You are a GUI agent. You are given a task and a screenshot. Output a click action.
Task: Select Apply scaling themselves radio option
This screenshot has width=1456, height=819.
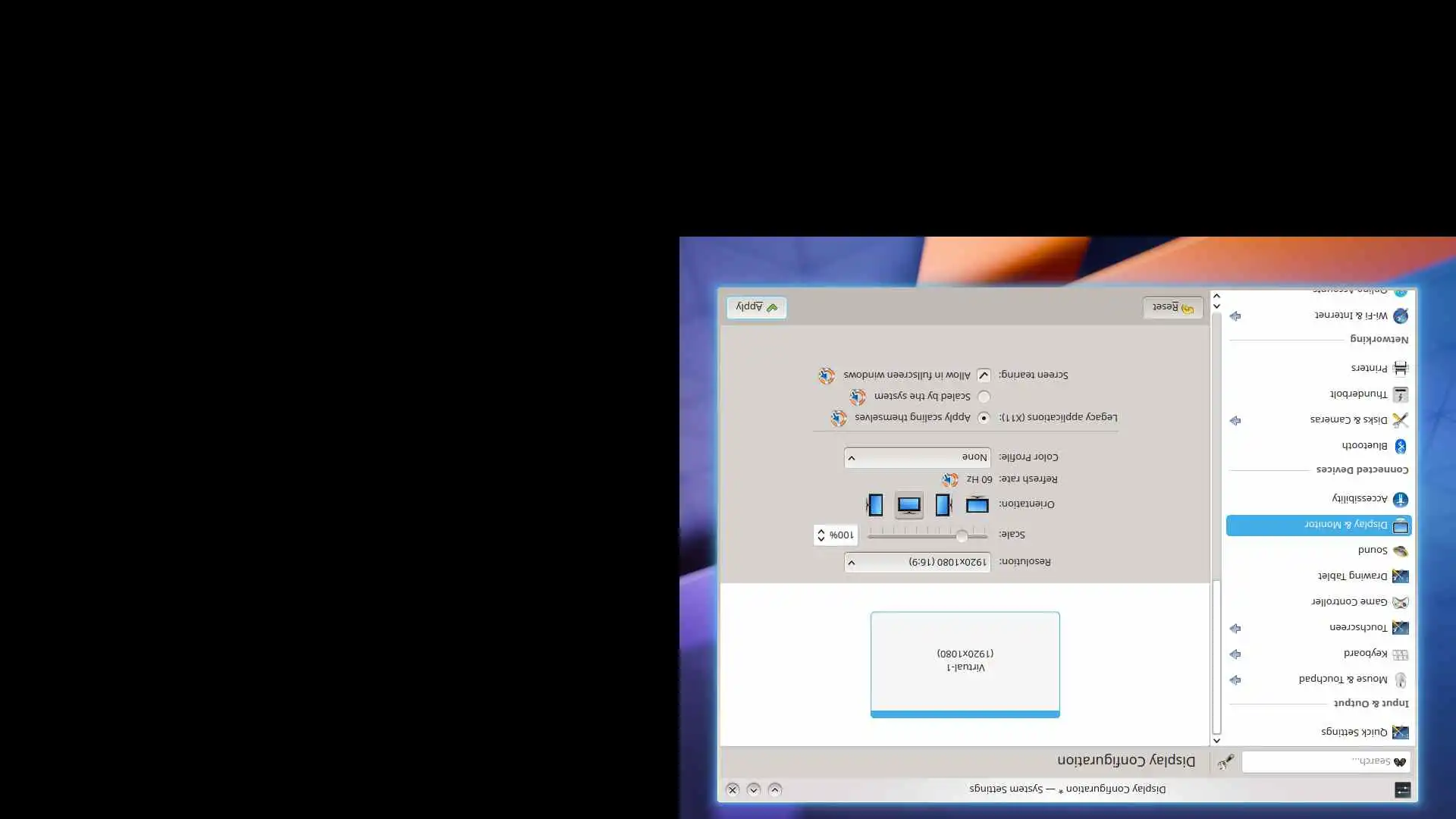(984, 418)
